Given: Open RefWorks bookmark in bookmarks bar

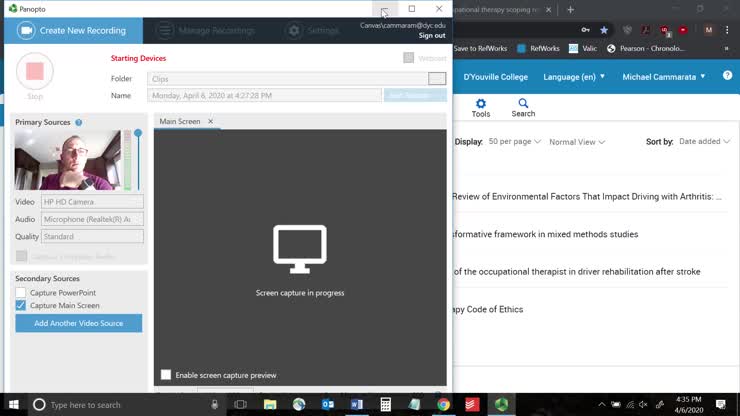Looking at the screenshot, I should coord(538,48).
